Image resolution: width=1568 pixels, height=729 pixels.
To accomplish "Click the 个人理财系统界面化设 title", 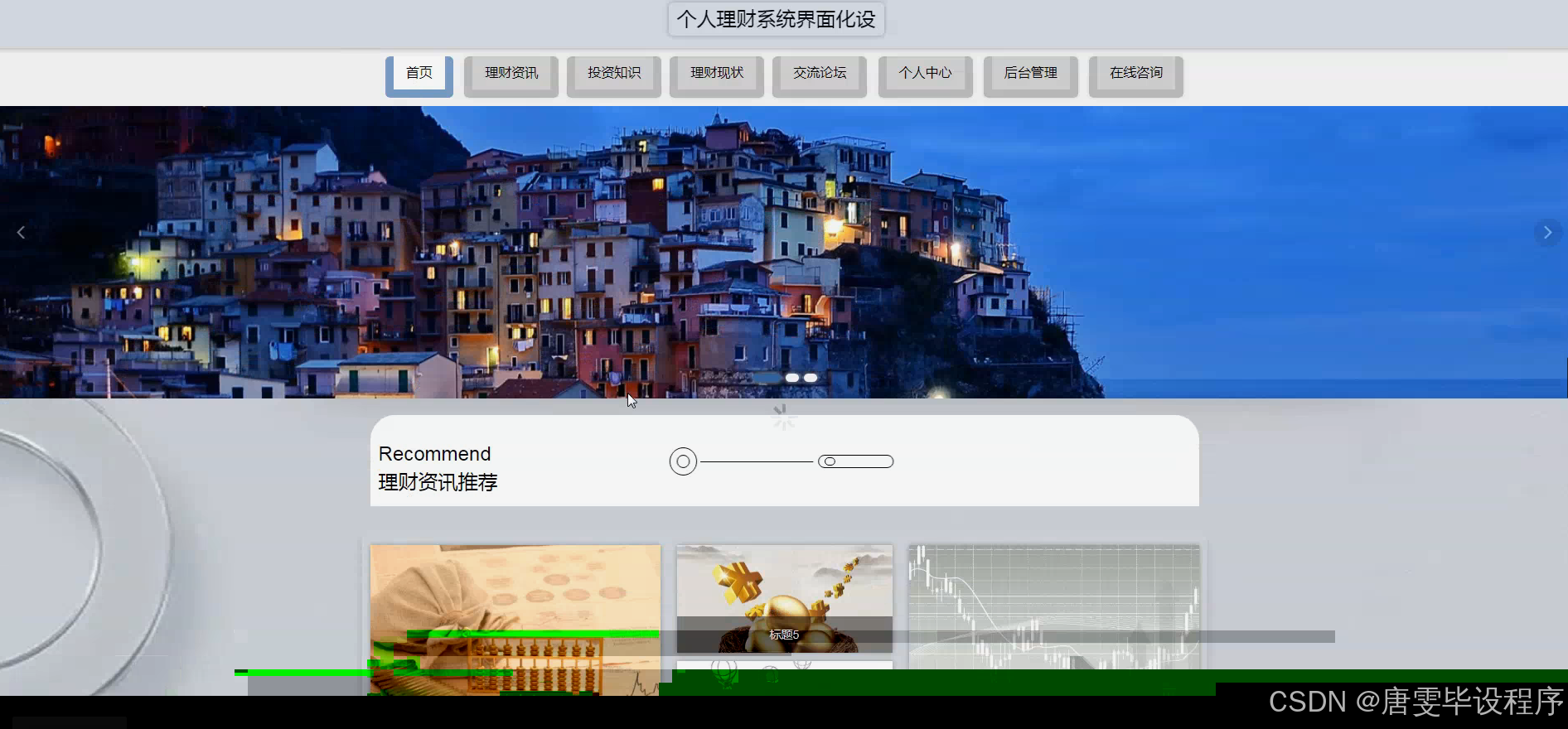I will (777, 19).
